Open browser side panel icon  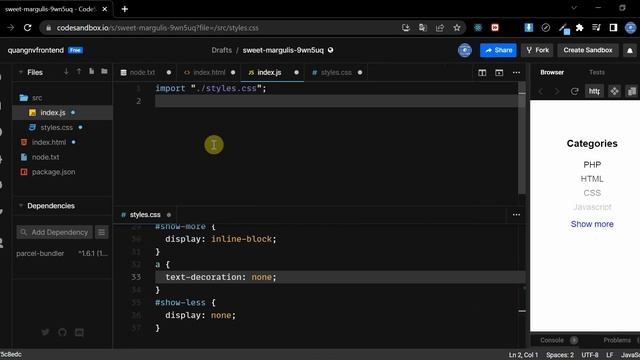click(613, 28)
